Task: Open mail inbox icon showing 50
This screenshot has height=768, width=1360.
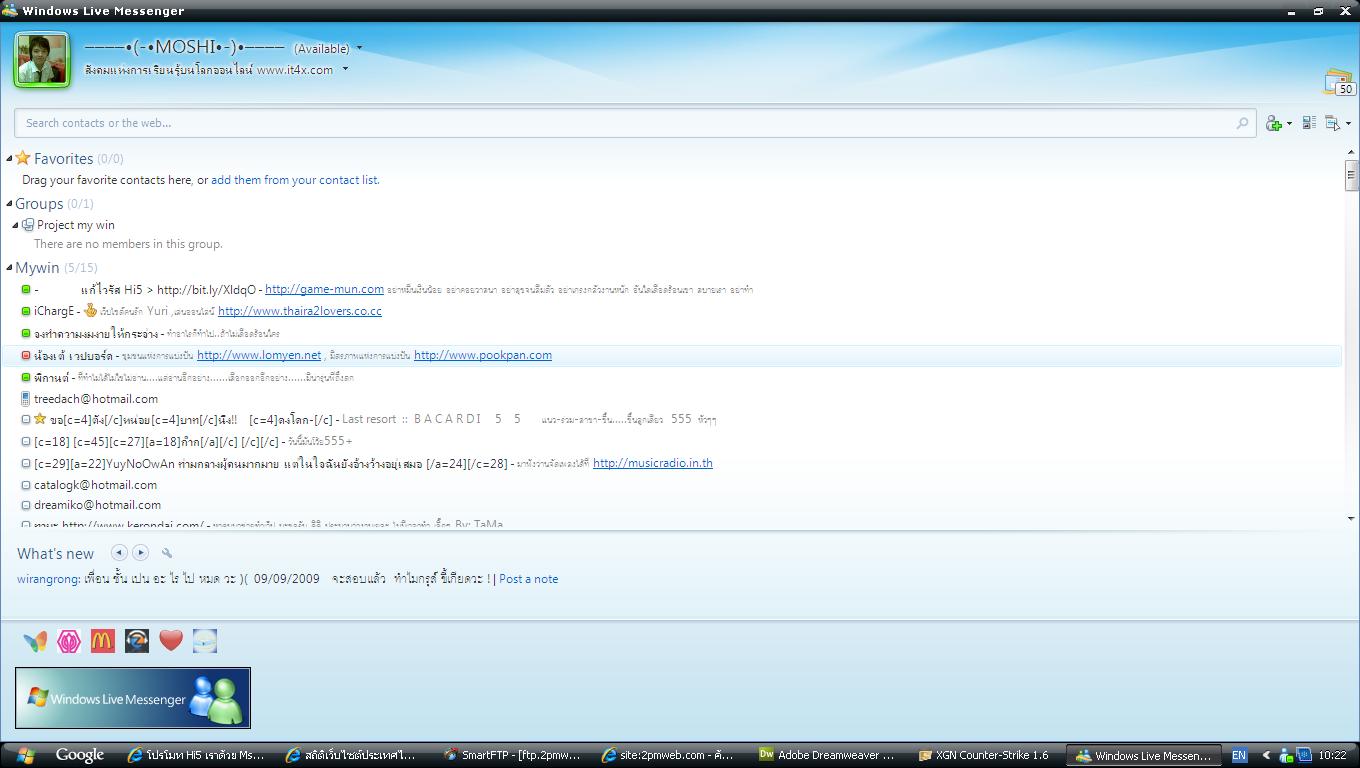Action: point(1339,82)
